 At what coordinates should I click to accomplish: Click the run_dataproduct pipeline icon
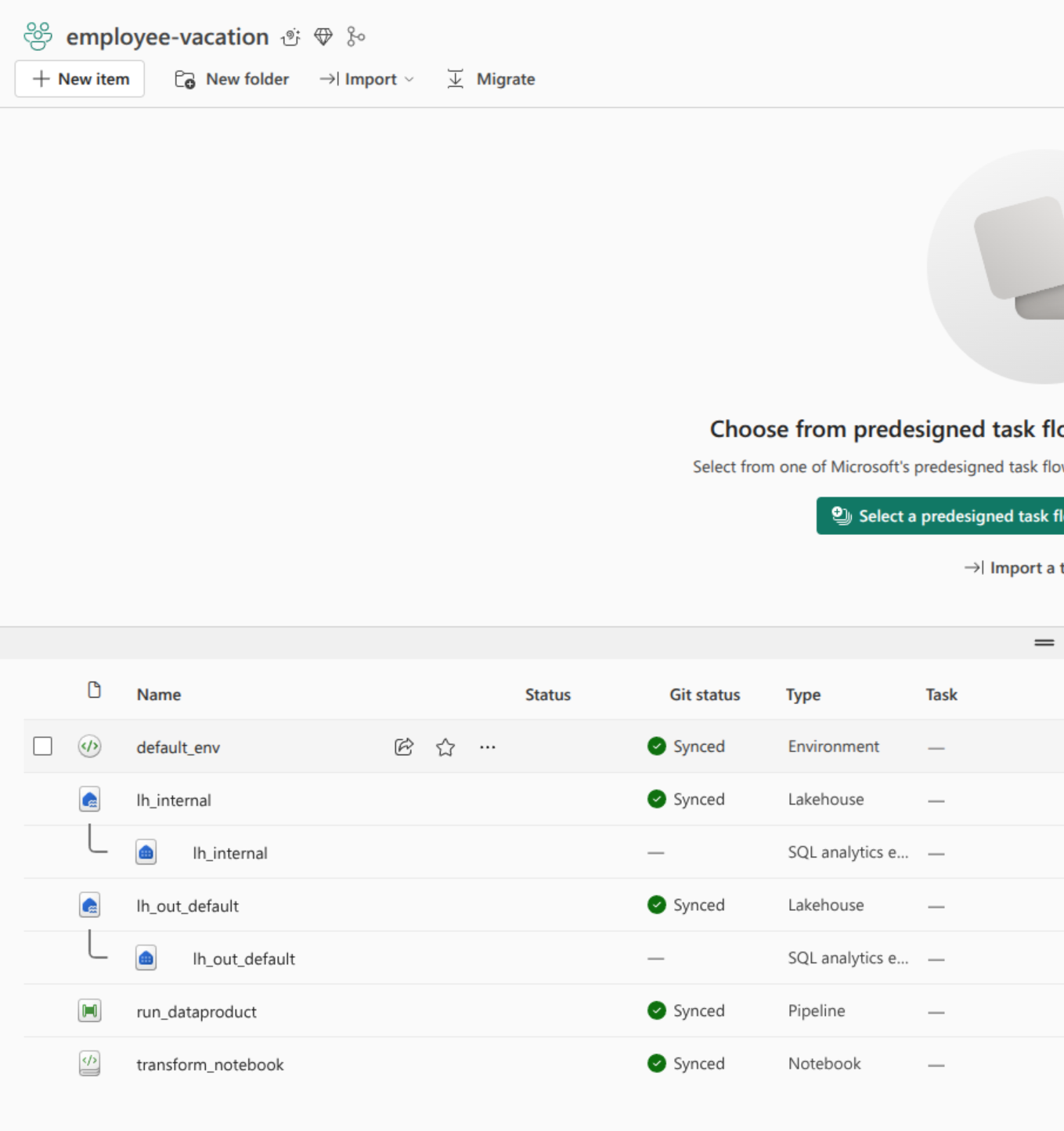90,1011
